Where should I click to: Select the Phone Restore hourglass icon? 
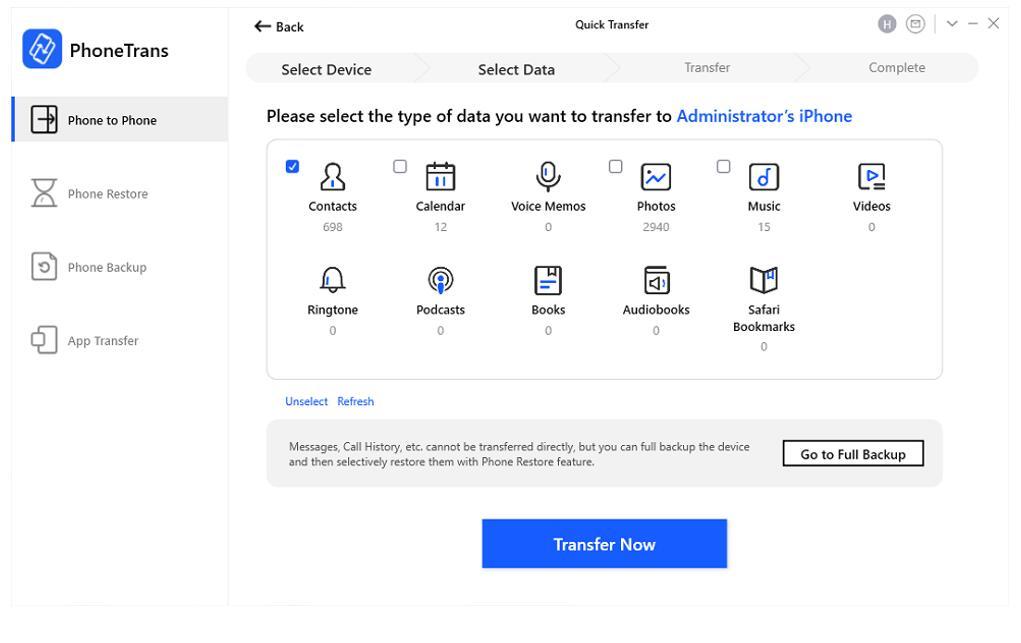pos(44,193)
